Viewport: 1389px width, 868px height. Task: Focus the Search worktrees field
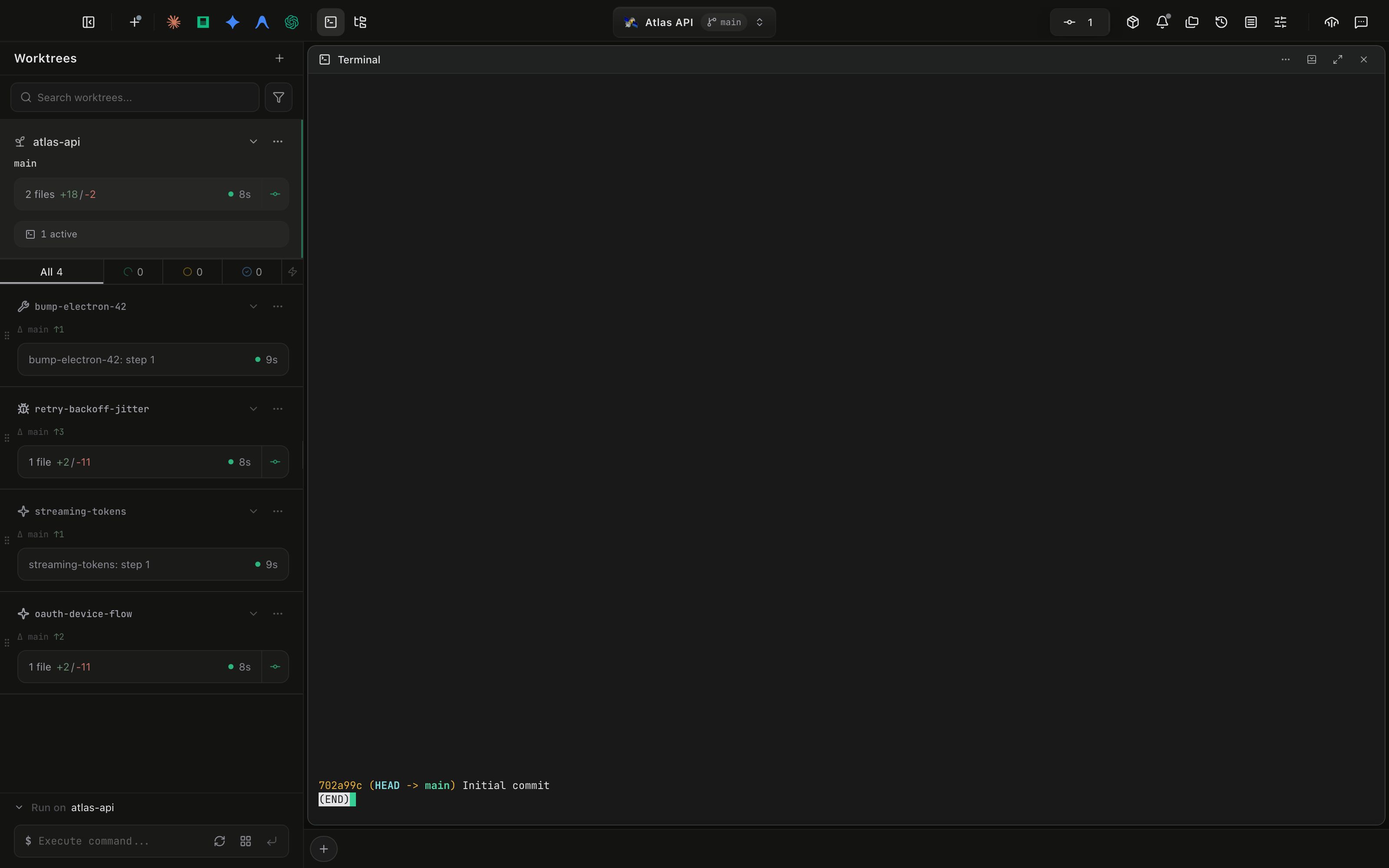pos(135,97)
